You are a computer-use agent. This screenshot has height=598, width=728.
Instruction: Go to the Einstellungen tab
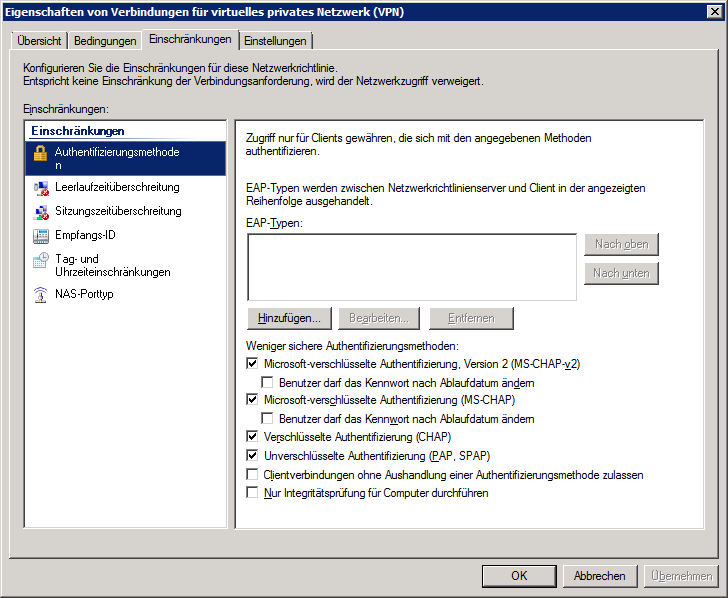276,41
